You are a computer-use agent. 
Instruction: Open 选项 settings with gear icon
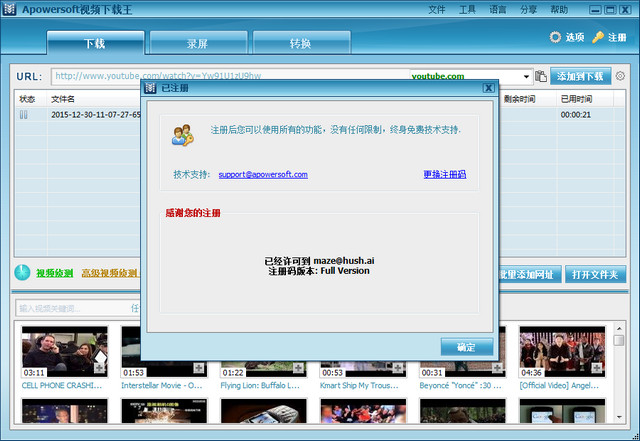click(567, 37)
